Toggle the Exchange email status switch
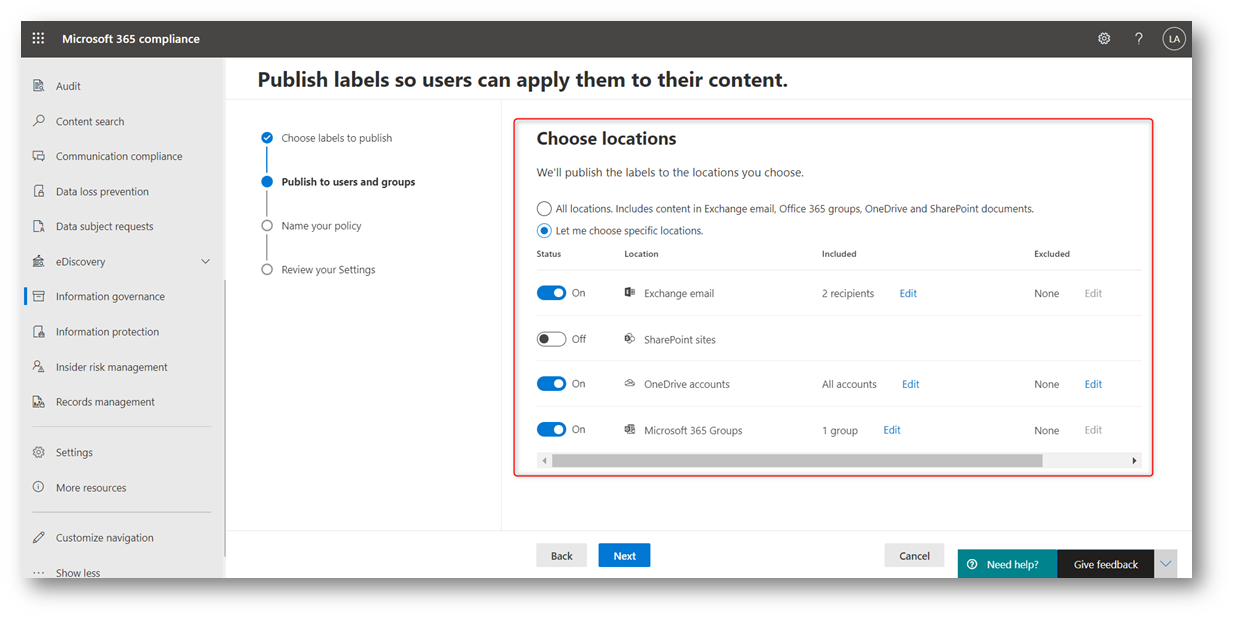1234x620 pixels. pos(551,293)
